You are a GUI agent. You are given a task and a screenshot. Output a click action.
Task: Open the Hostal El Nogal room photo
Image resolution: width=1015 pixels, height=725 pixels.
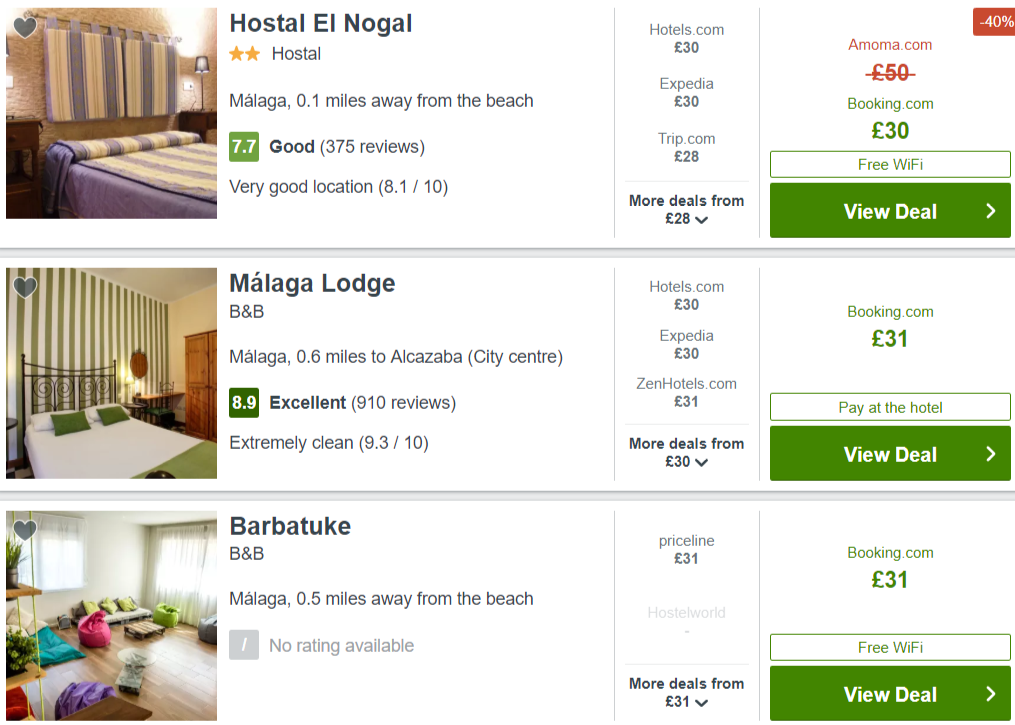pyautogui.click(x=111, y=113)
